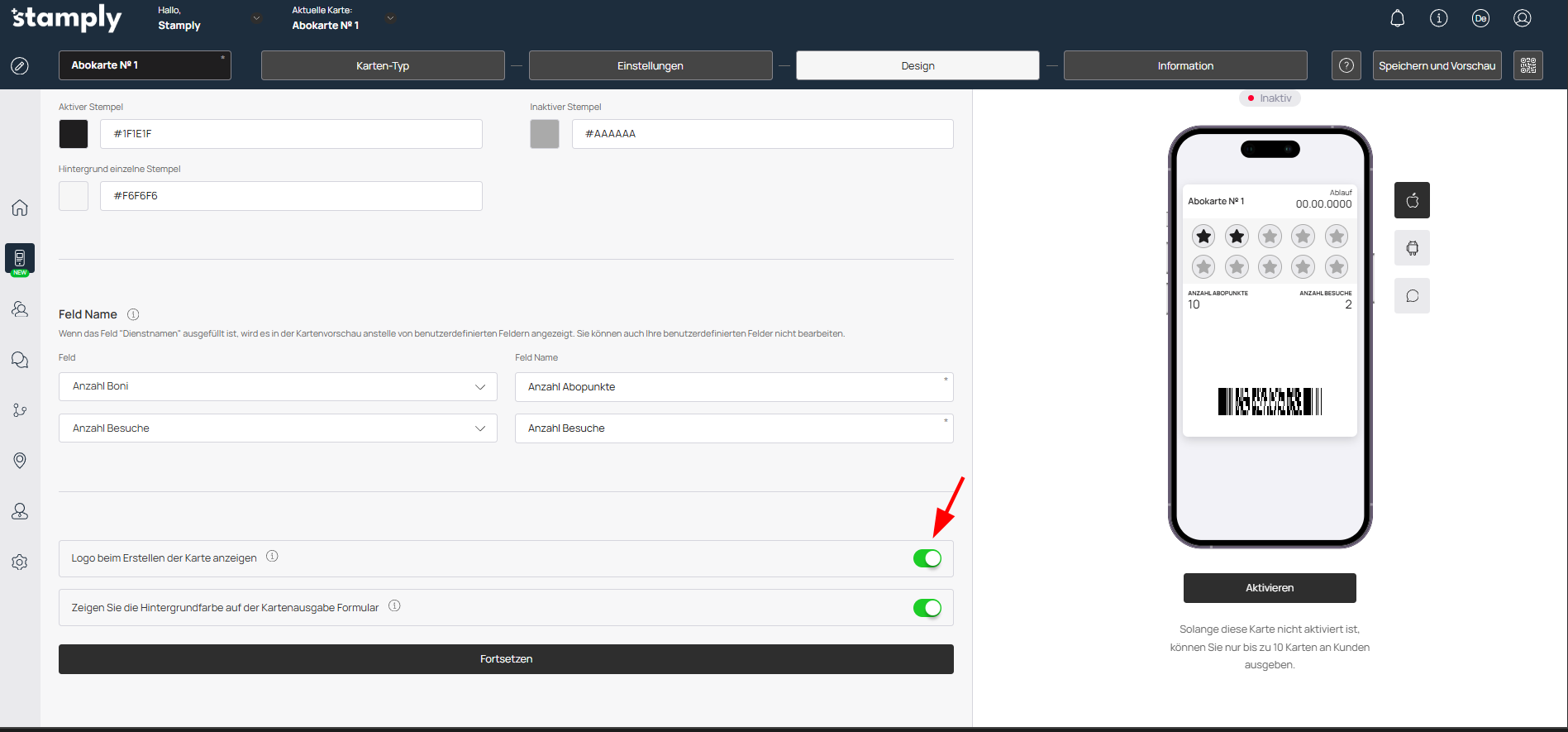Disable logo display on card creation
The width and height of the screenshot is (1568, 732).
point(927,558)
